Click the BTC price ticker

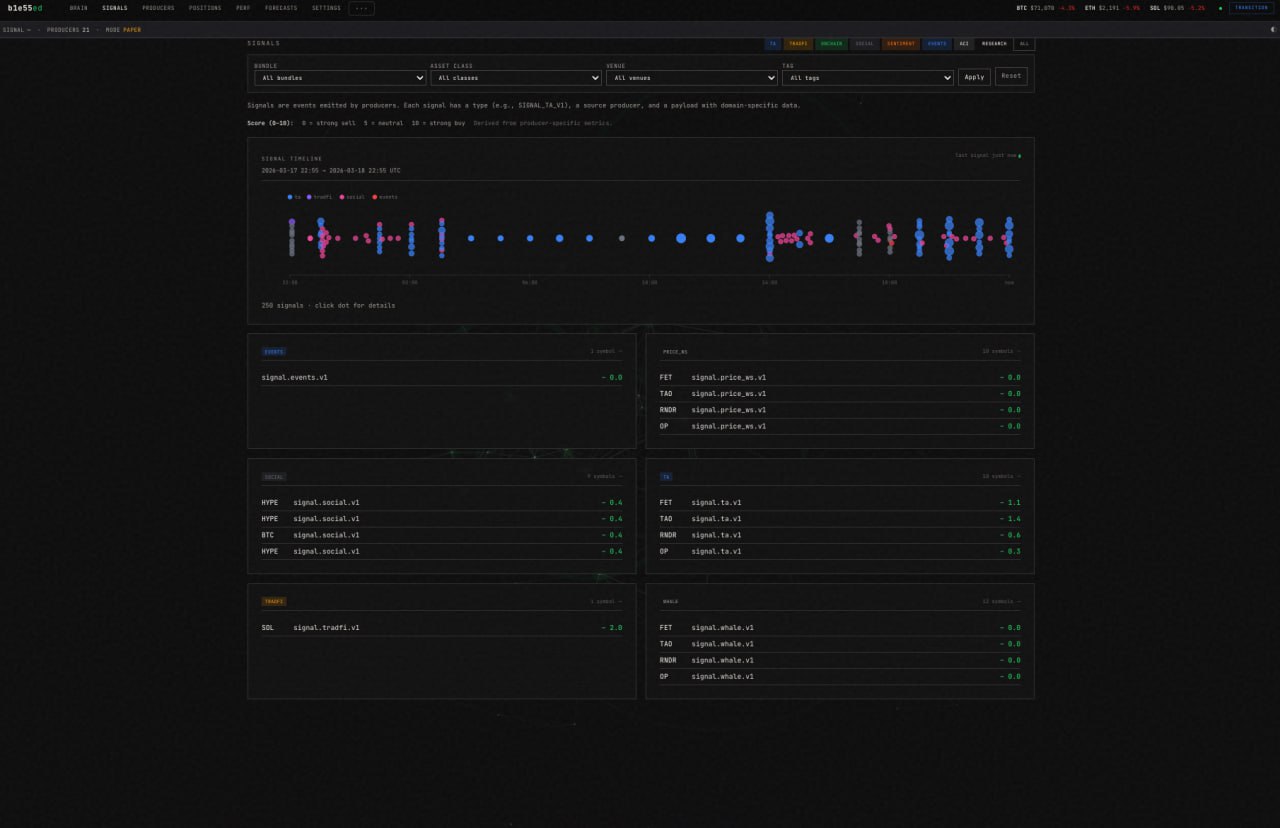tap(1046, 8)
